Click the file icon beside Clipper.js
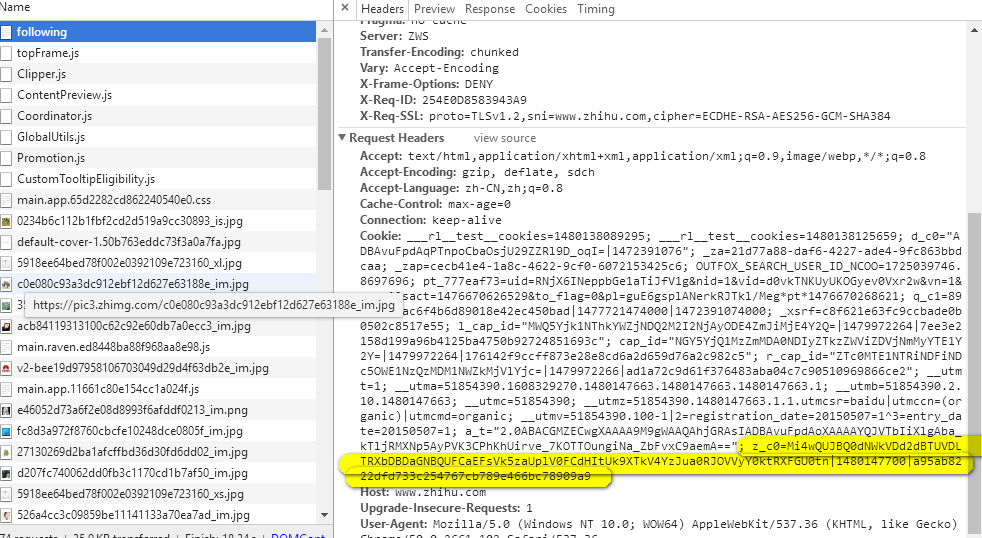Image resolution: width=982 pixels, height=538 pixels. point(6,74)
